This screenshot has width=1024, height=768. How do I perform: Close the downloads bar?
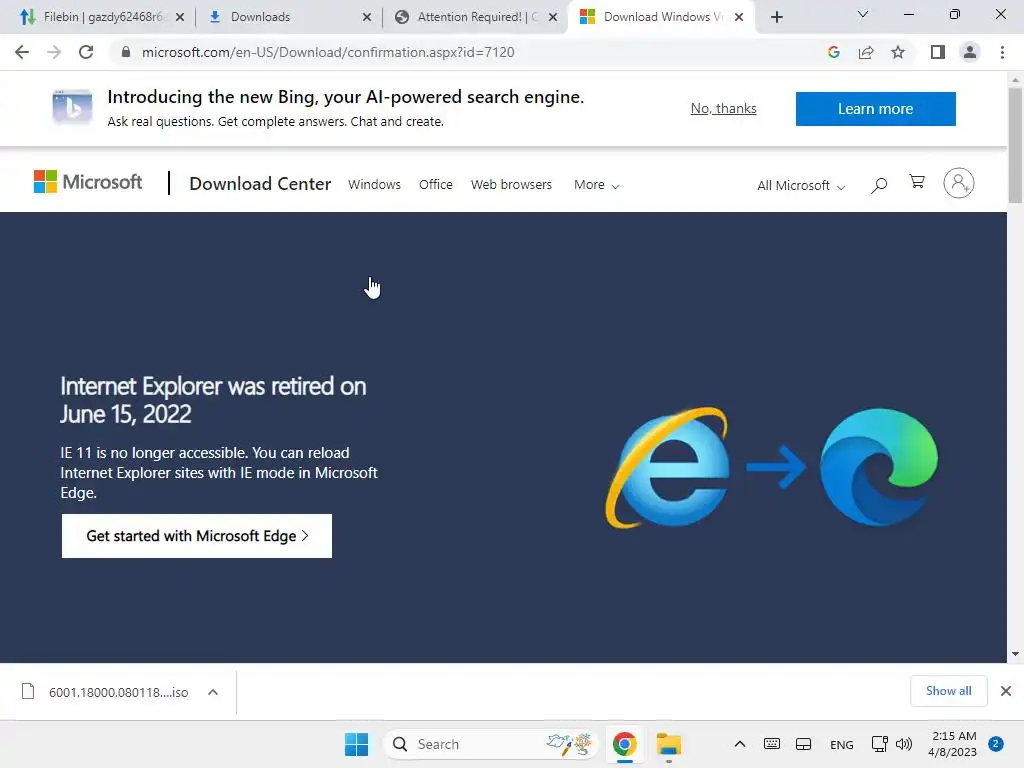1006,691
